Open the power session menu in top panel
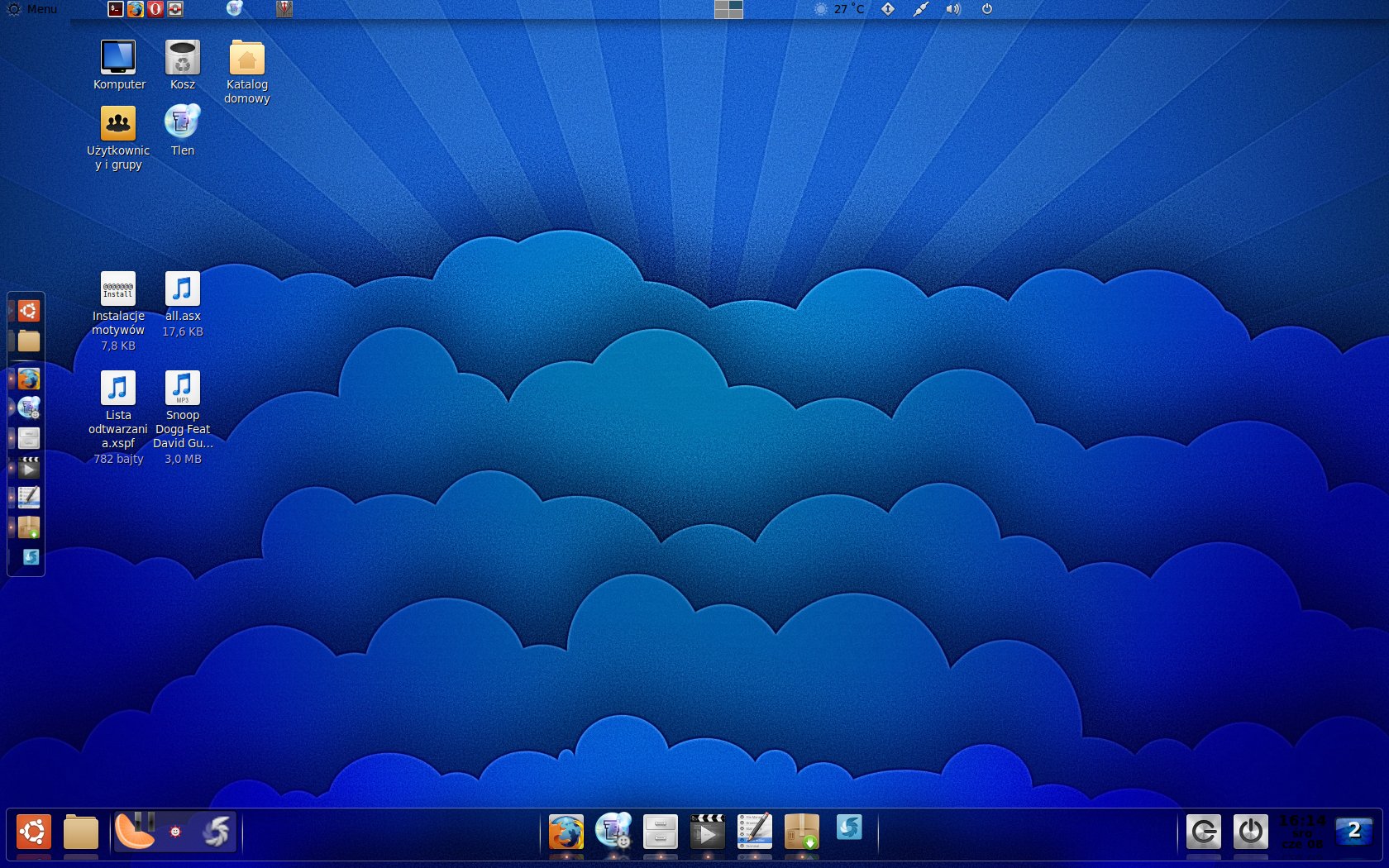1389x868 pixels. click(x=987, y=9)
